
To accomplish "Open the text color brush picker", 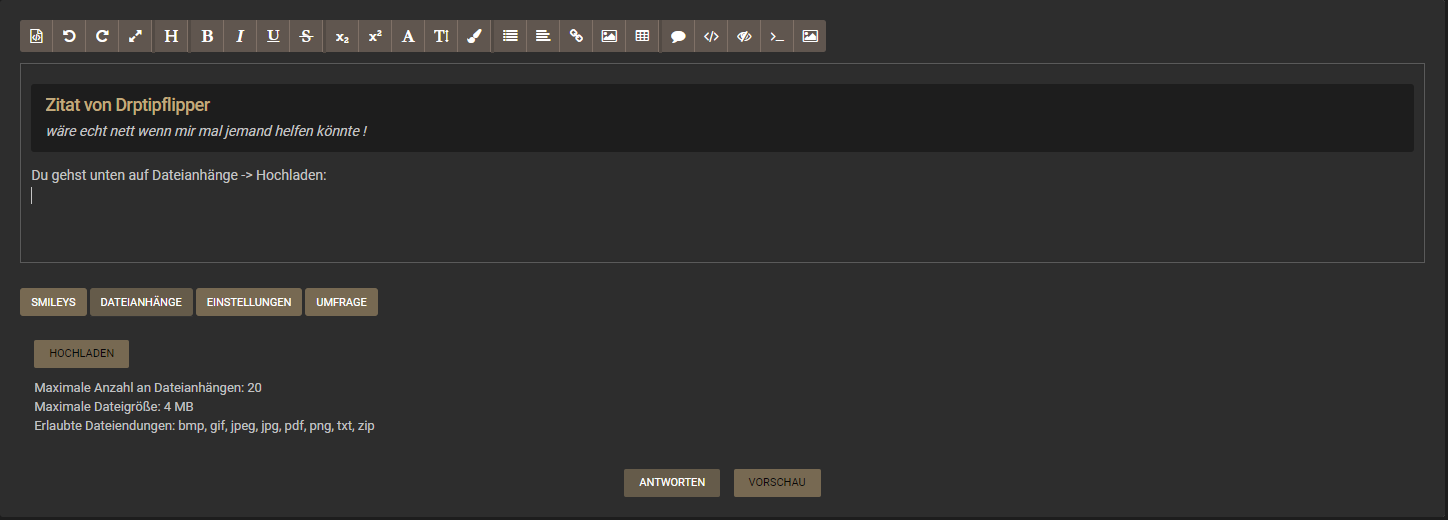I will click(x=474, y=36).
